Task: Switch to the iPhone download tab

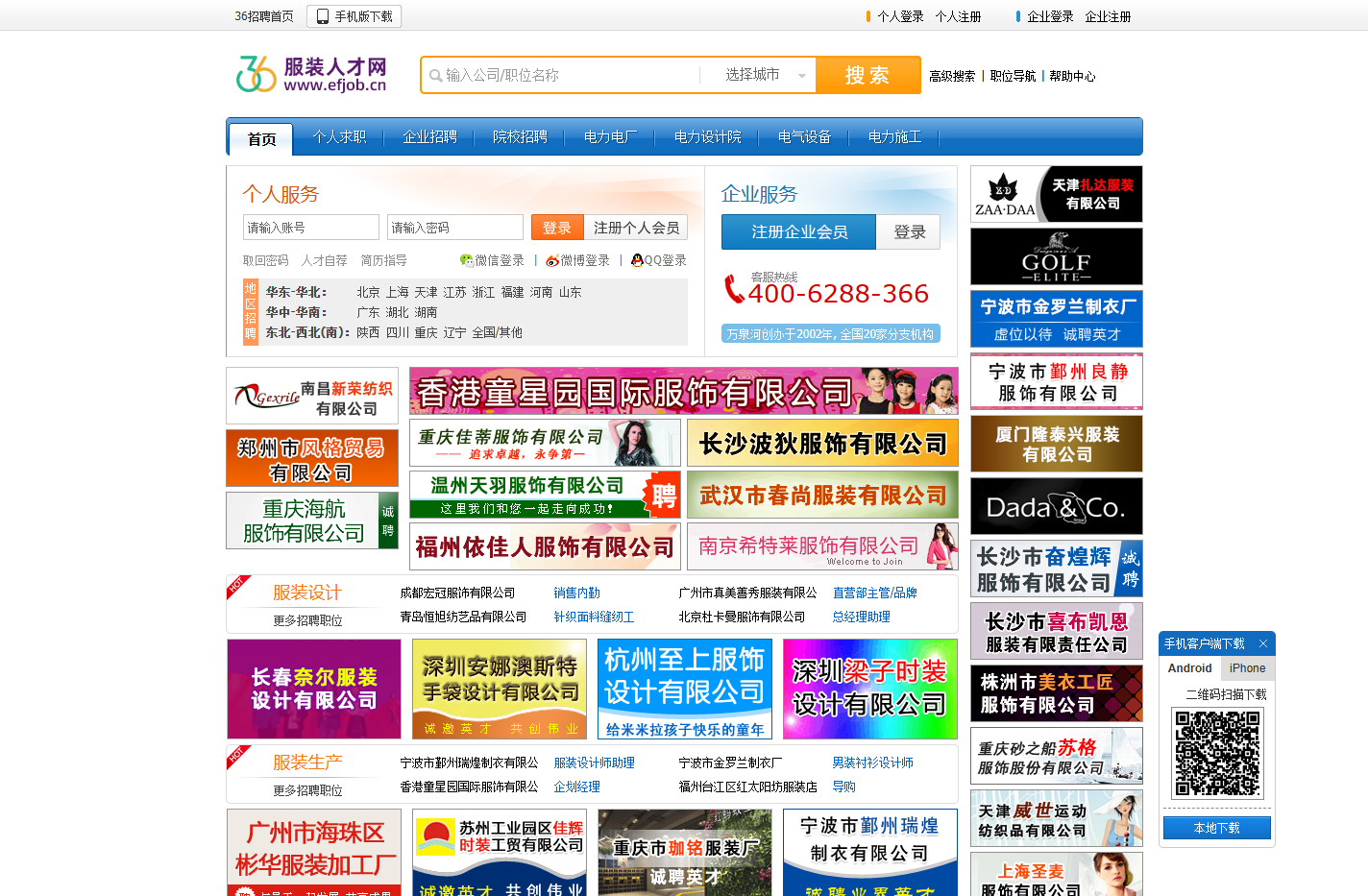Action: coord(1247,668)
